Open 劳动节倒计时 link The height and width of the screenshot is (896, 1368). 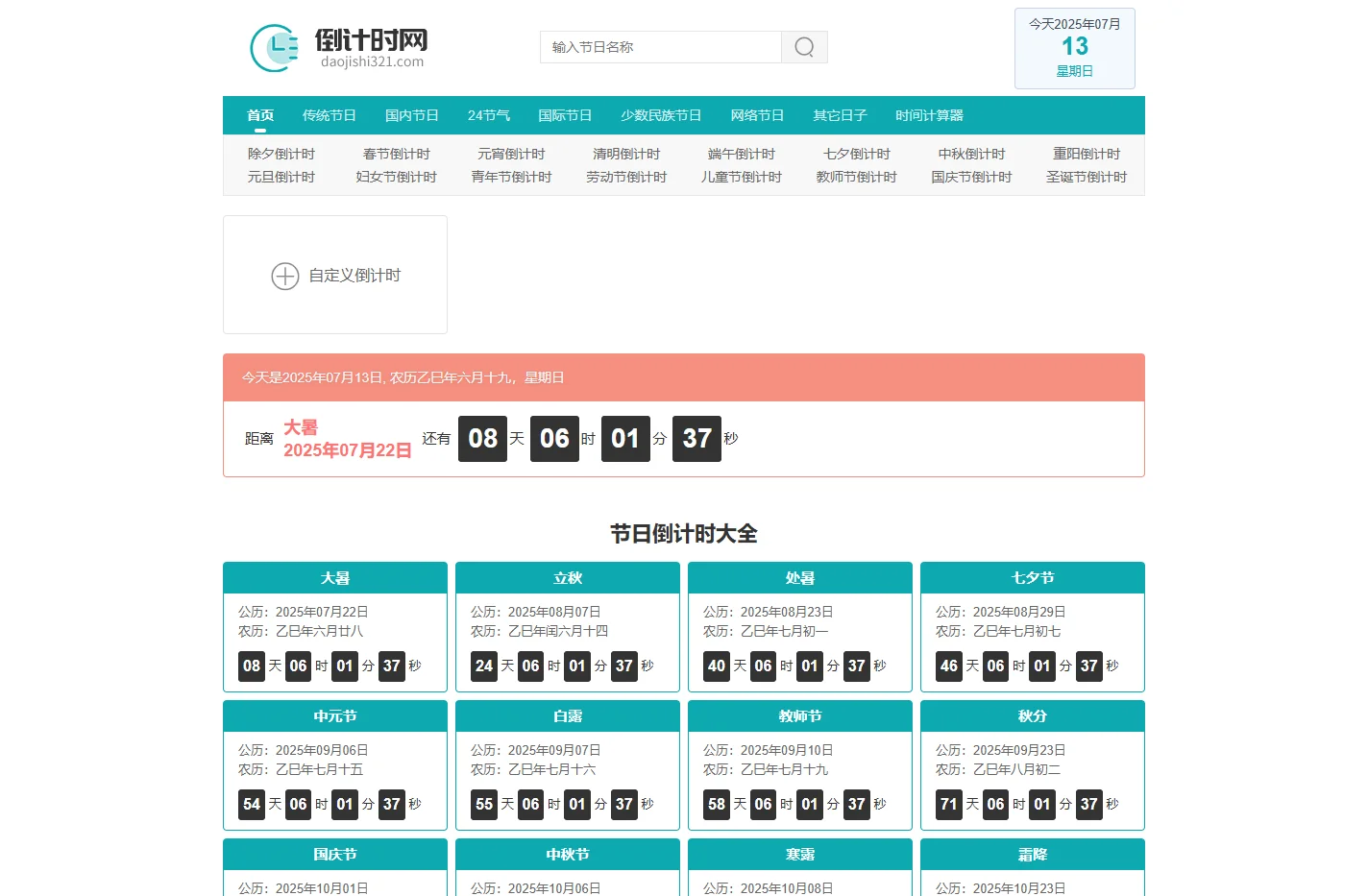pyautogui.click(x=626, y=177)
